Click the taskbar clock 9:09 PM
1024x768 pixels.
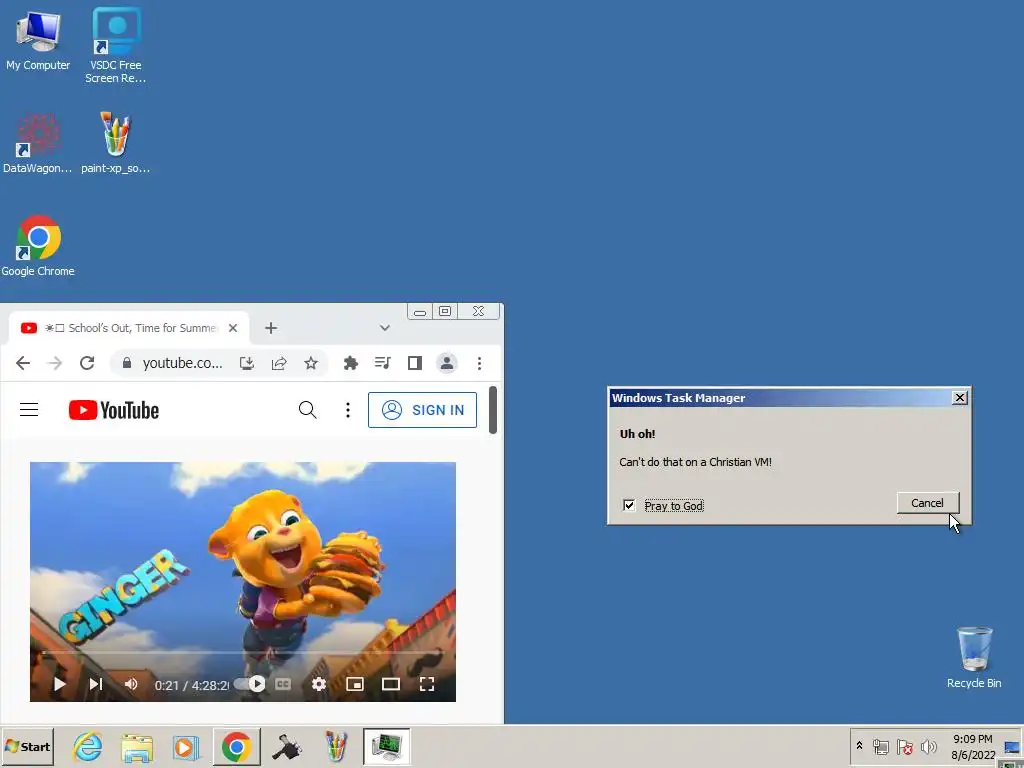click(972, 739)
